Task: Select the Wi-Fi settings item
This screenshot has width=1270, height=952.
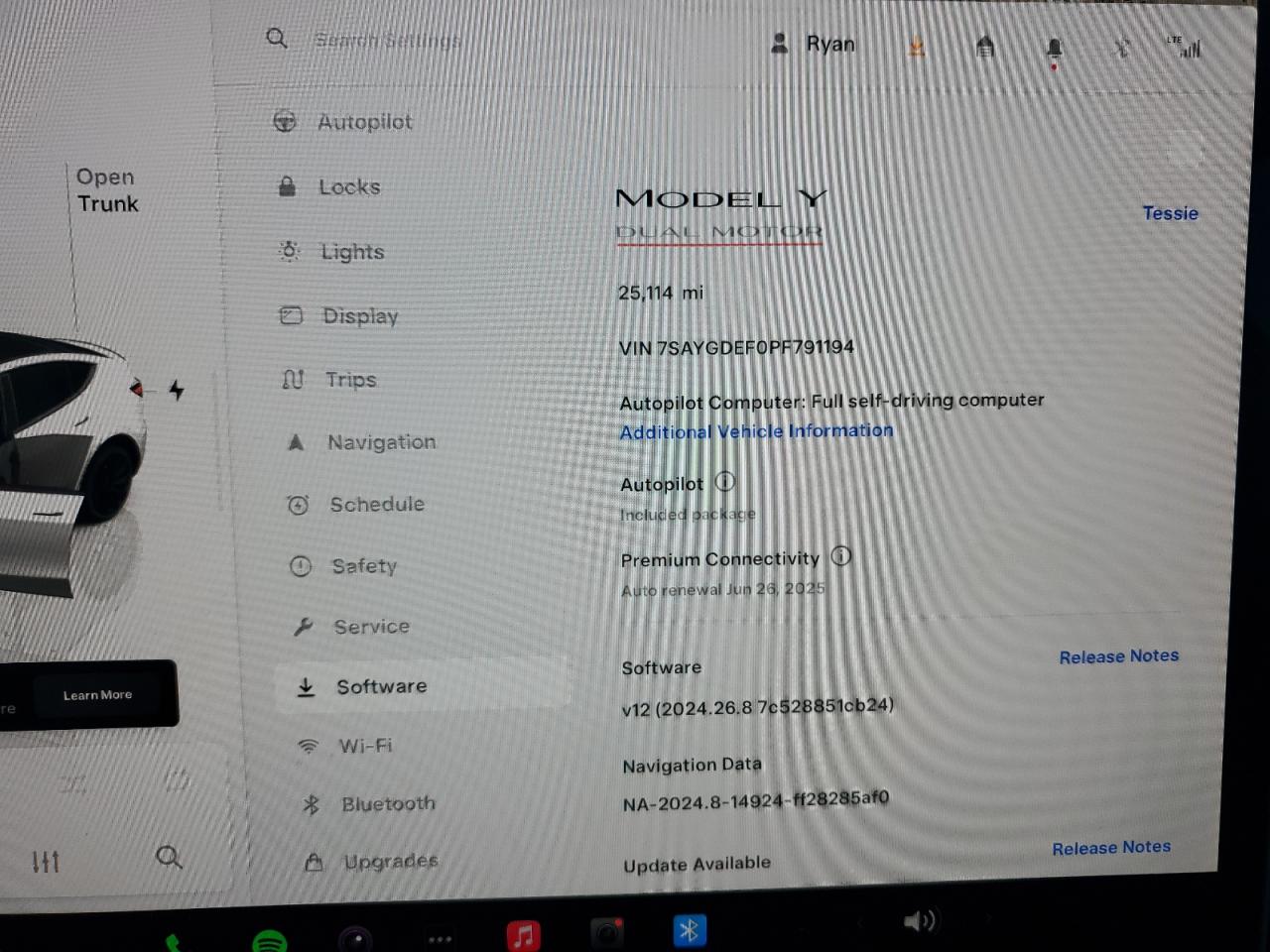Action: [345, 746]
